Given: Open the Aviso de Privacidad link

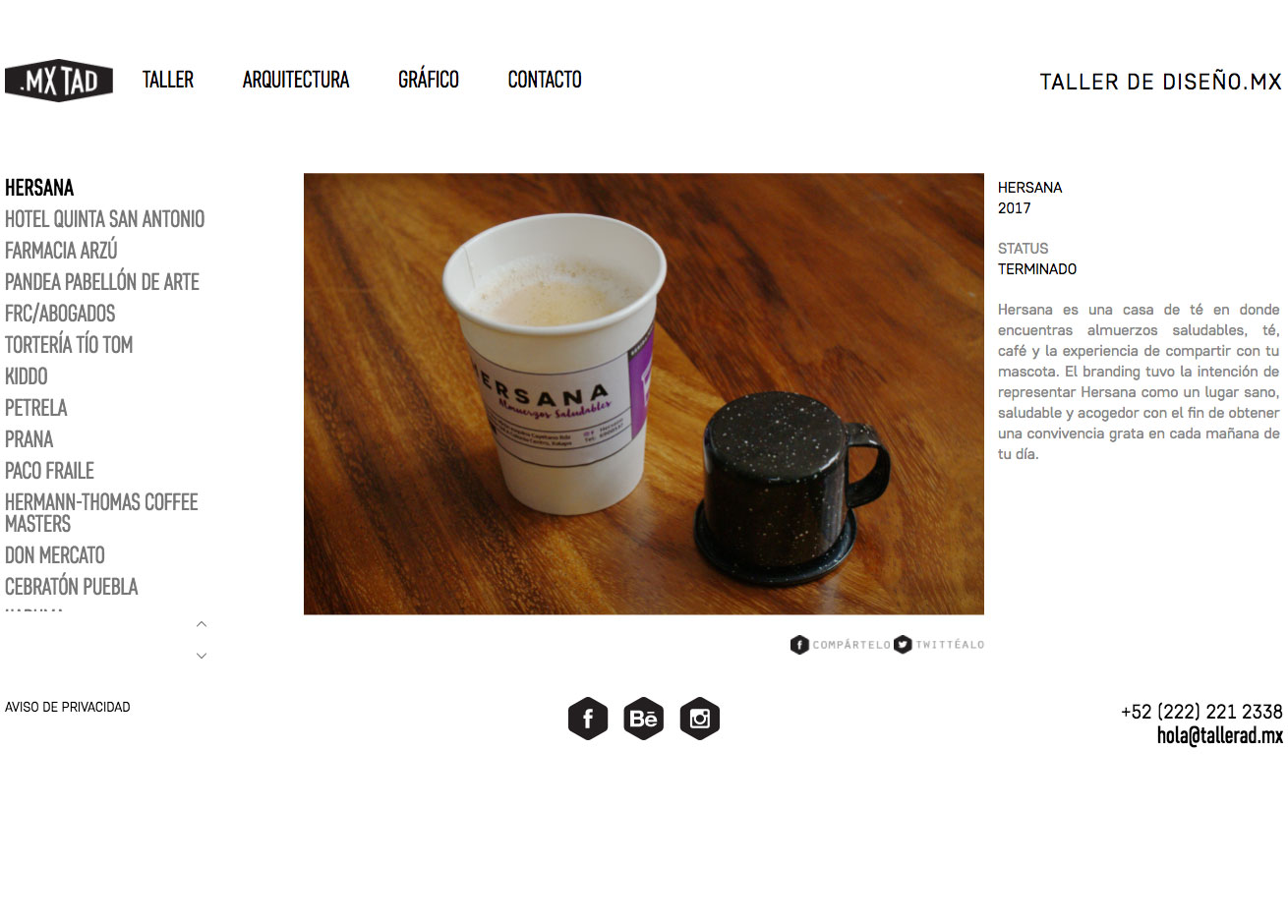Looking at the screenshot, I should [68, 707].
